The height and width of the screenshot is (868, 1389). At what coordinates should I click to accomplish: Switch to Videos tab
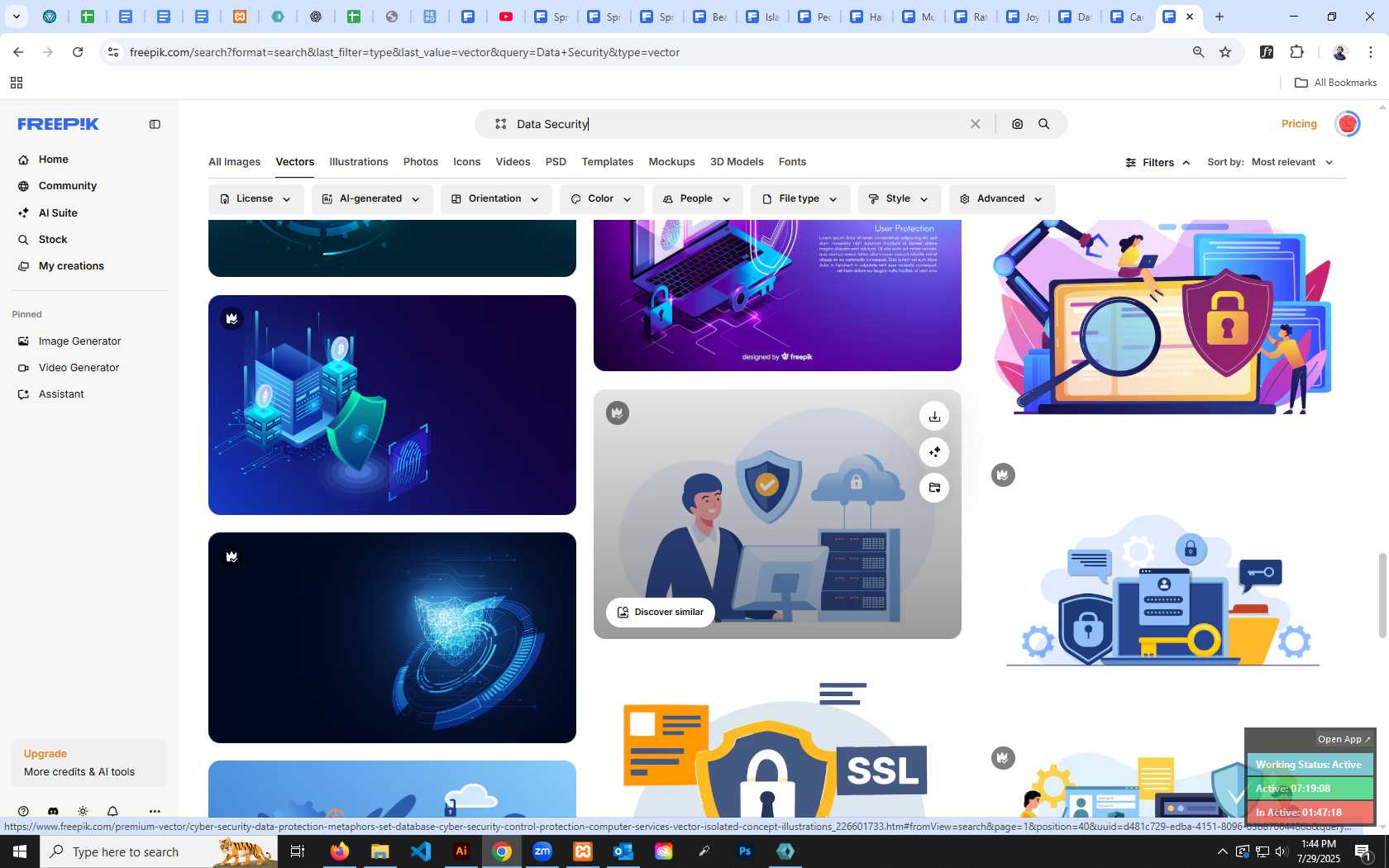click(x=513, y=162)
